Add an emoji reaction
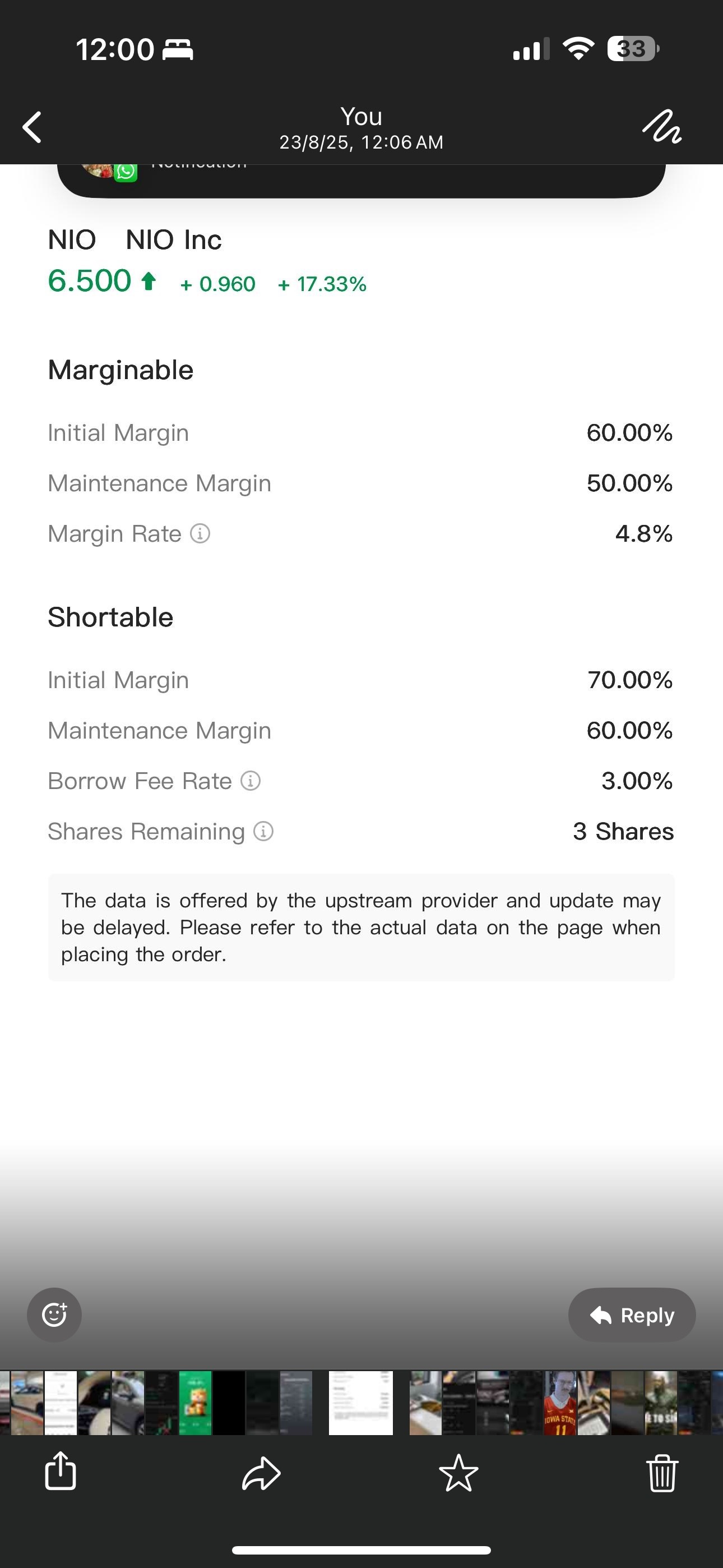 54,1315
